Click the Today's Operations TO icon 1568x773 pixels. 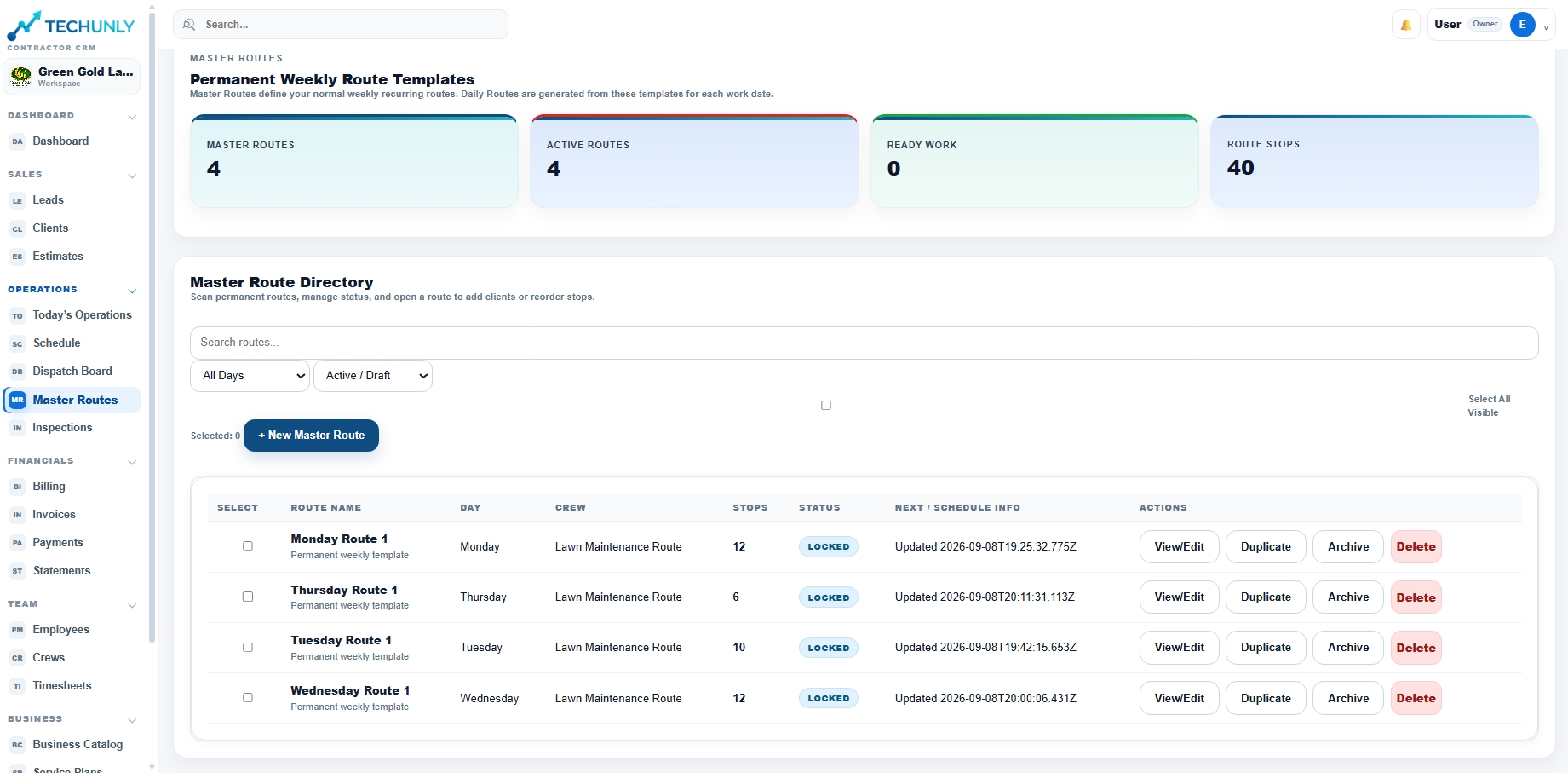click(17, 315)
